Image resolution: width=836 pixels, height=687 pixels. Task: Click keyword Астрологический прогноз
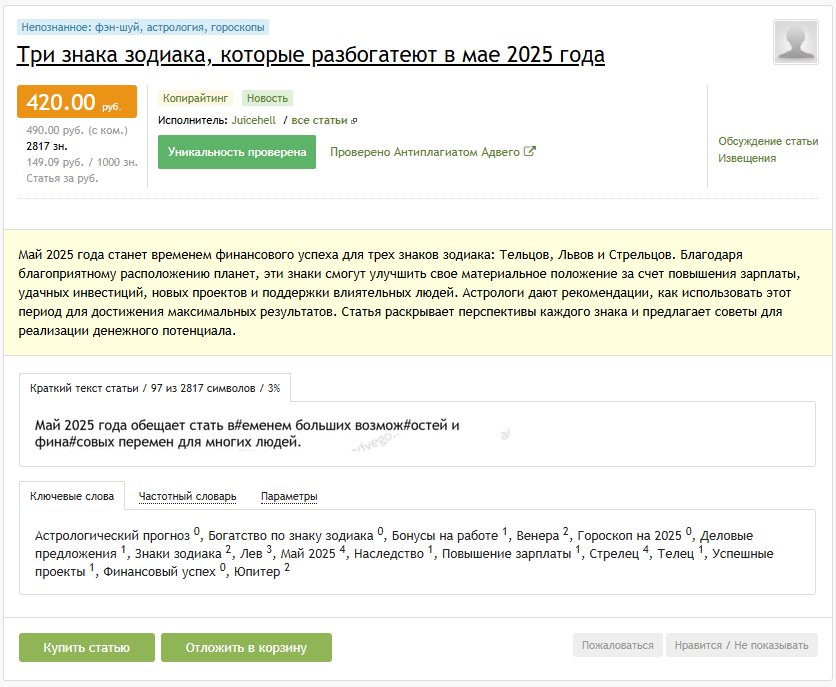(x=112, y=536)
